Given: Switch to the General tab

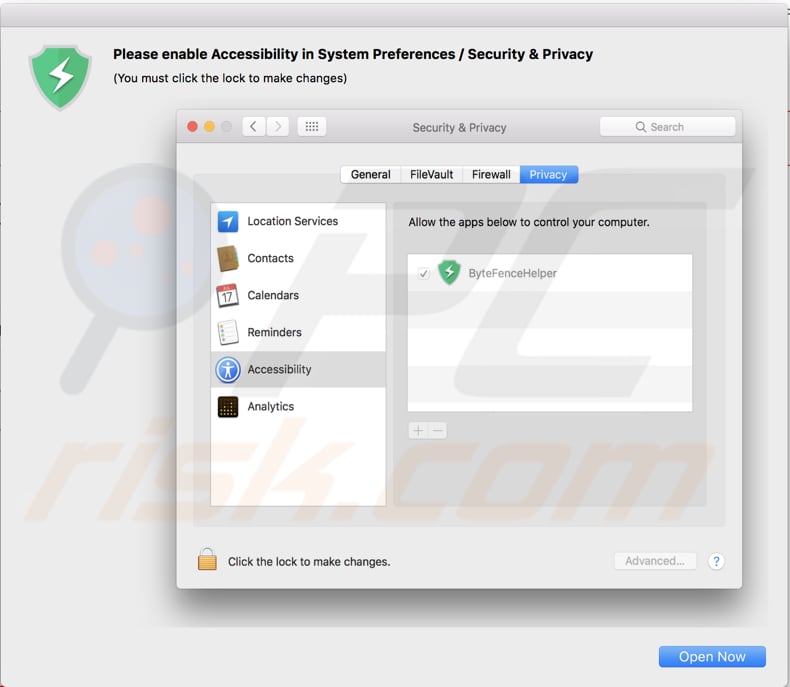Looking at the screenshot, I should coord(371,175).
